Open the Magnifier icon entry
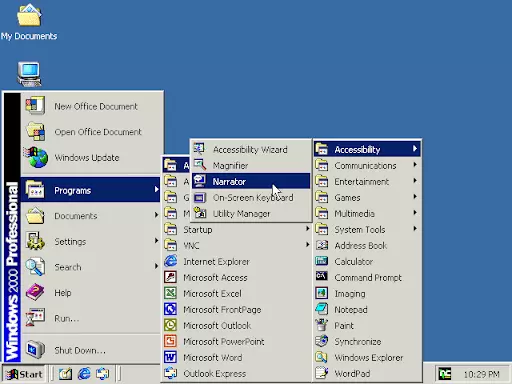Viewport: 512px width, 384px height. pos(200,165)
